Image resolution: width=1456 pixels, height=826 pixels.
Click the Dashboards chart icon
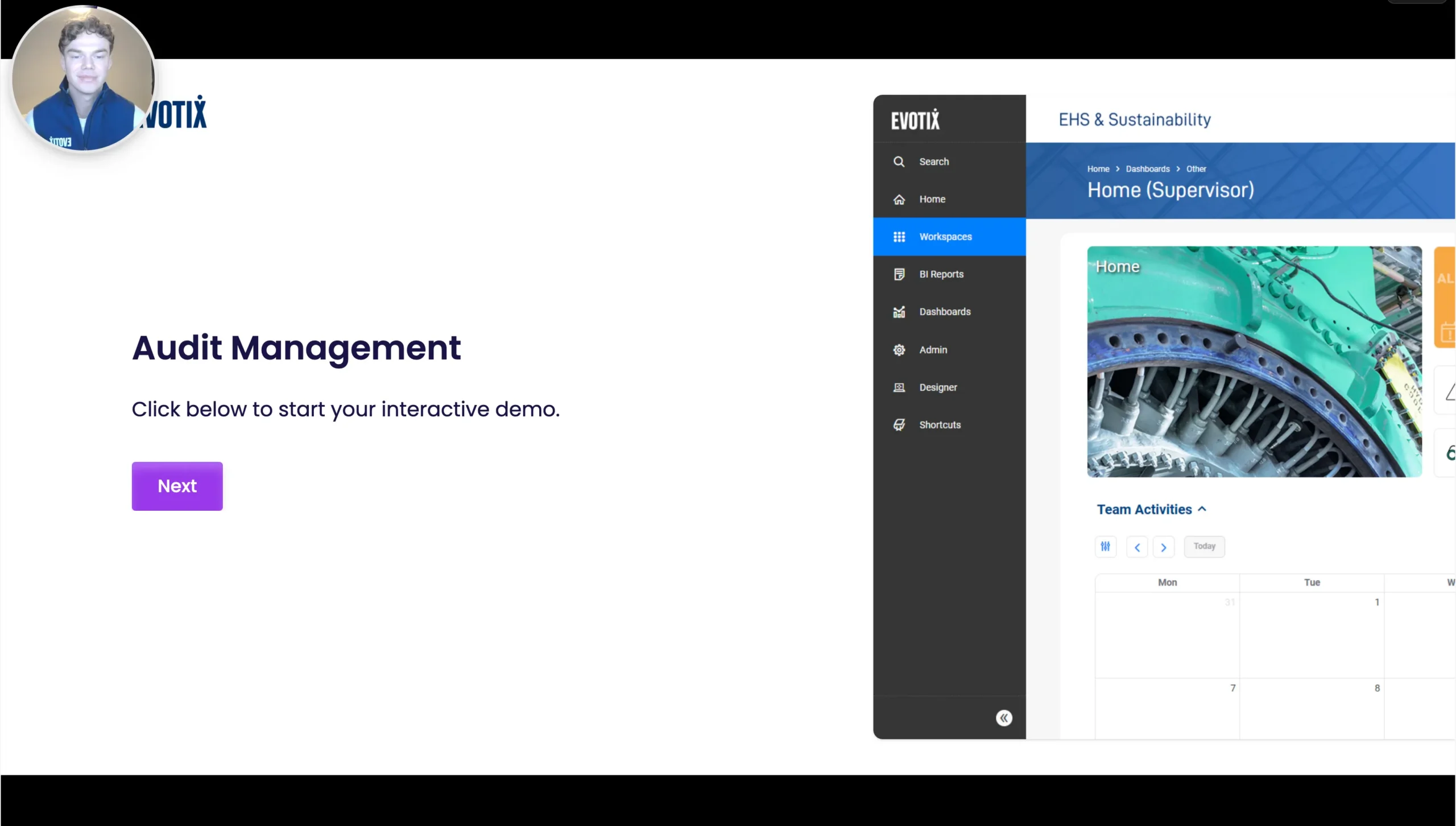pyautogui.click(x=899, y=312)
